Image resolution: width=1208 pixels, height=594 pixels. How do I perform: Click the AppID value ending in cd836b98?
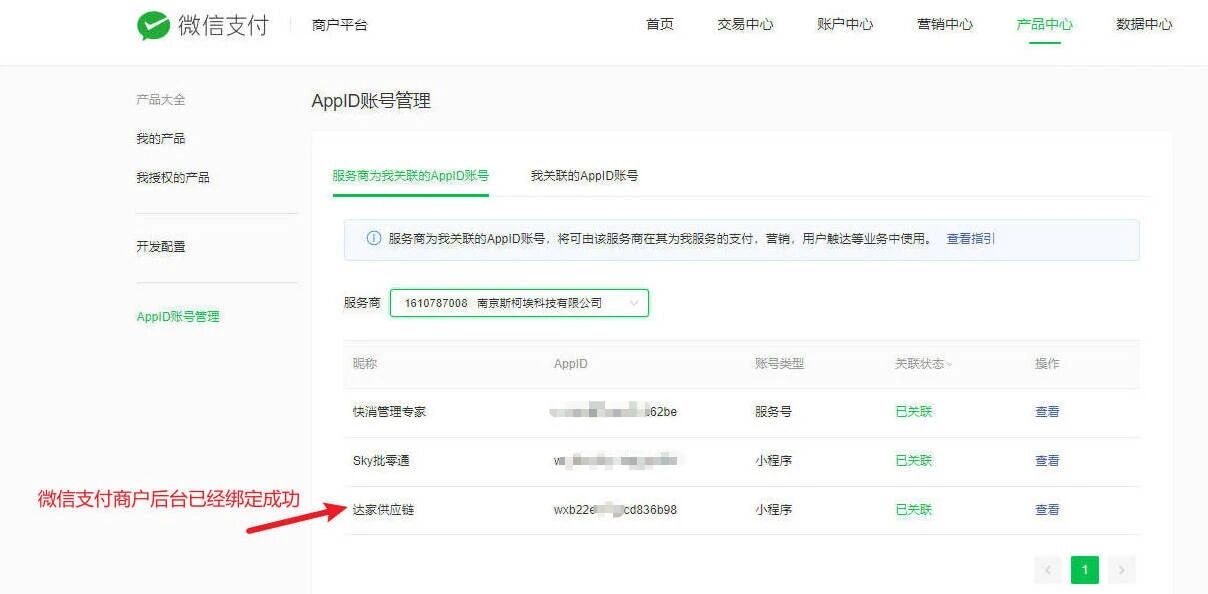pos(615,509)
